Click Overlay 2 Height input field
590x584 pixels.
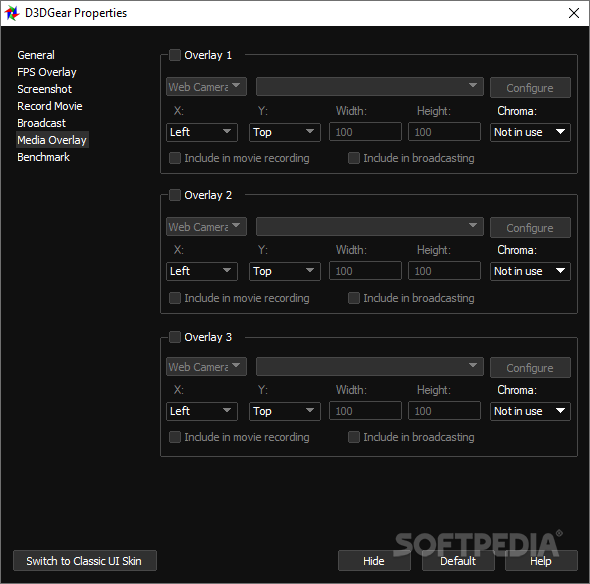tap(444, 271)
